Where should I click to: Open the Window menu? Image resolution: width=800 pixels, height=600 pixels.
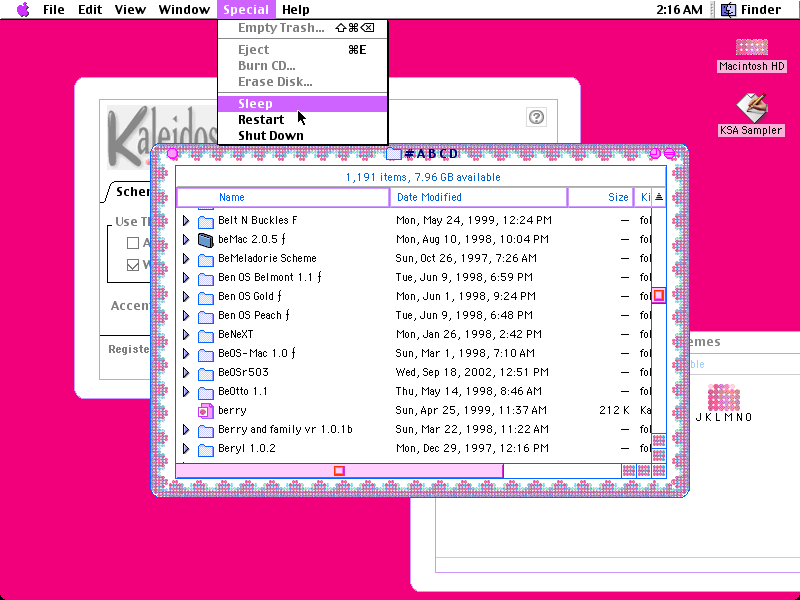(x=184, y=10)
